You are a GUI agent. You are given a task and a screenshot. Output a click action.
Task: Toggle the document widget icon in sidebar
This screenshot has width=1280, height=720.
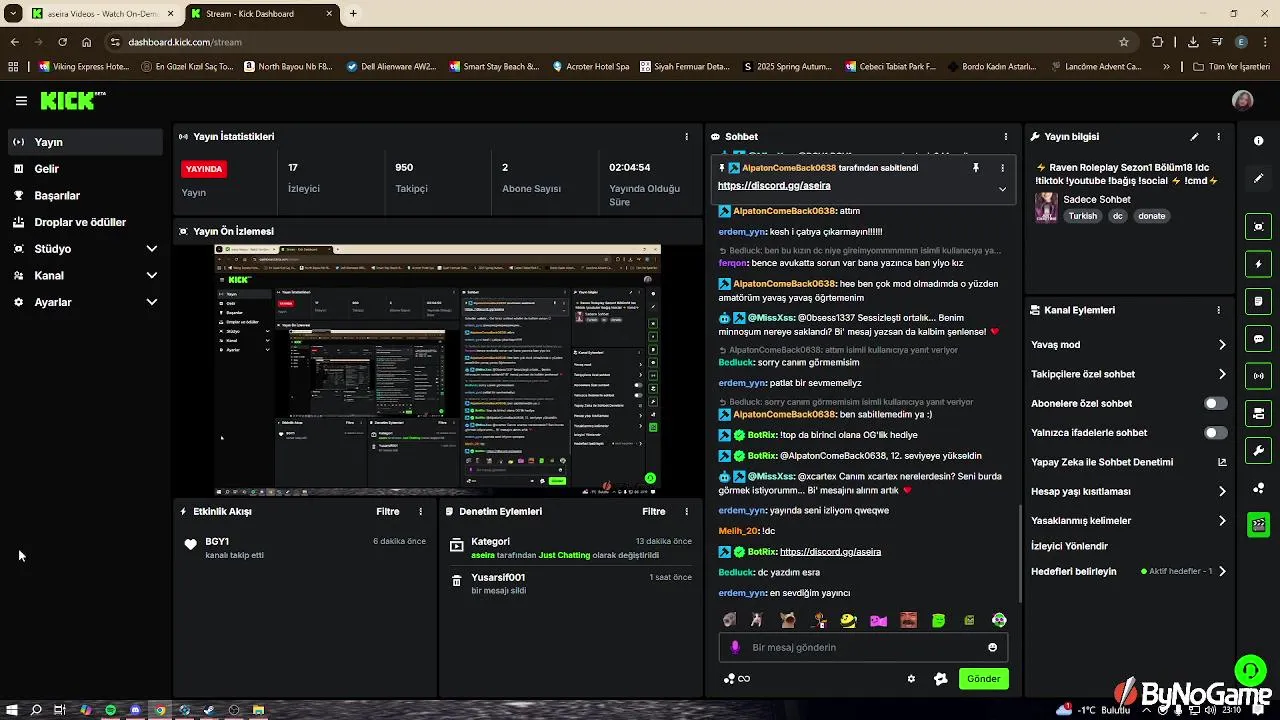(1258, 301)
